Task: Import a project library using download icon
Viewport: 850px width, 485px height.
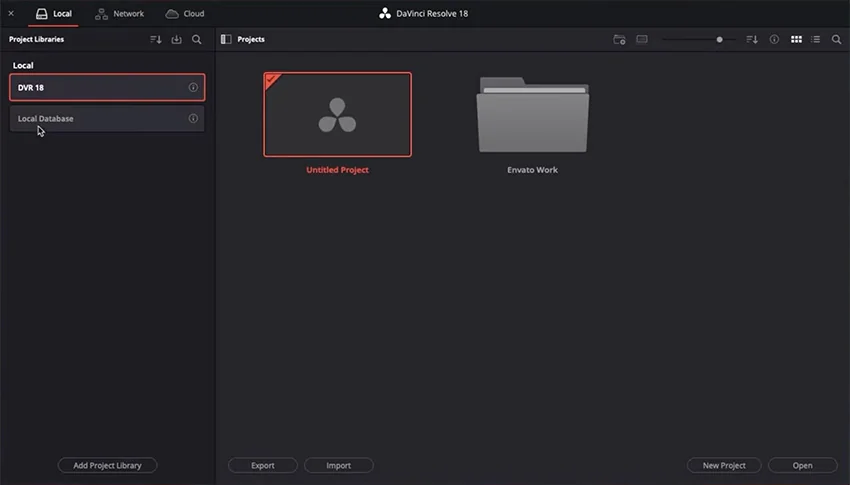Action: click(x=177, y=40)
